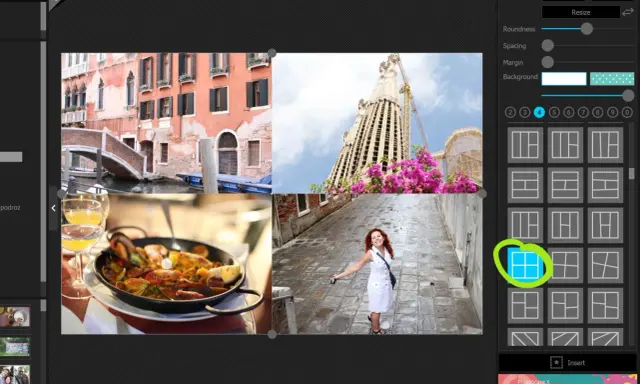Select the paella pan photo cell

[x=167, y=264]
